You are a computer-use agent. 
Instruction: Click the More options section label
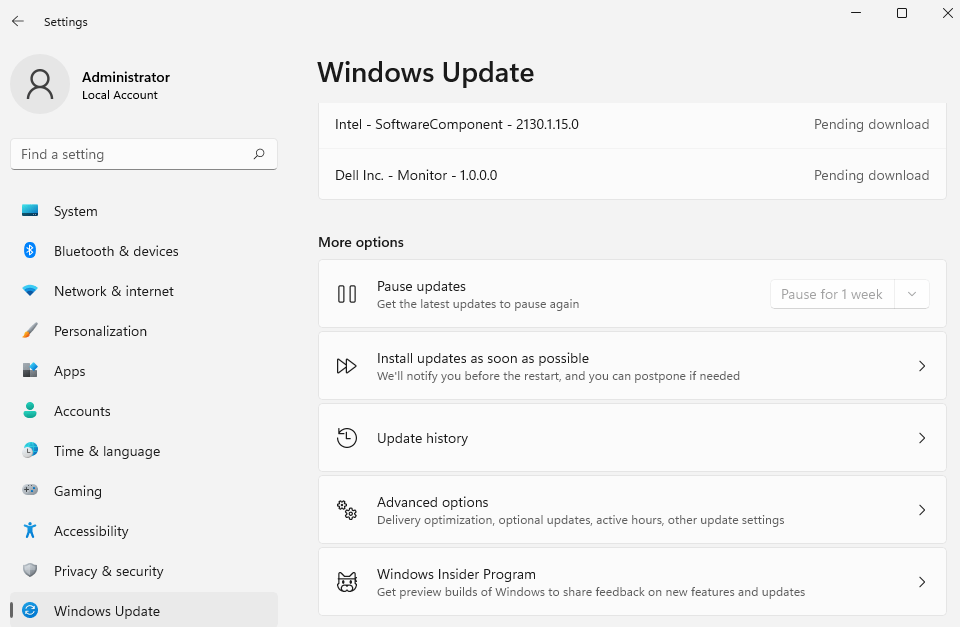point(361,242)
